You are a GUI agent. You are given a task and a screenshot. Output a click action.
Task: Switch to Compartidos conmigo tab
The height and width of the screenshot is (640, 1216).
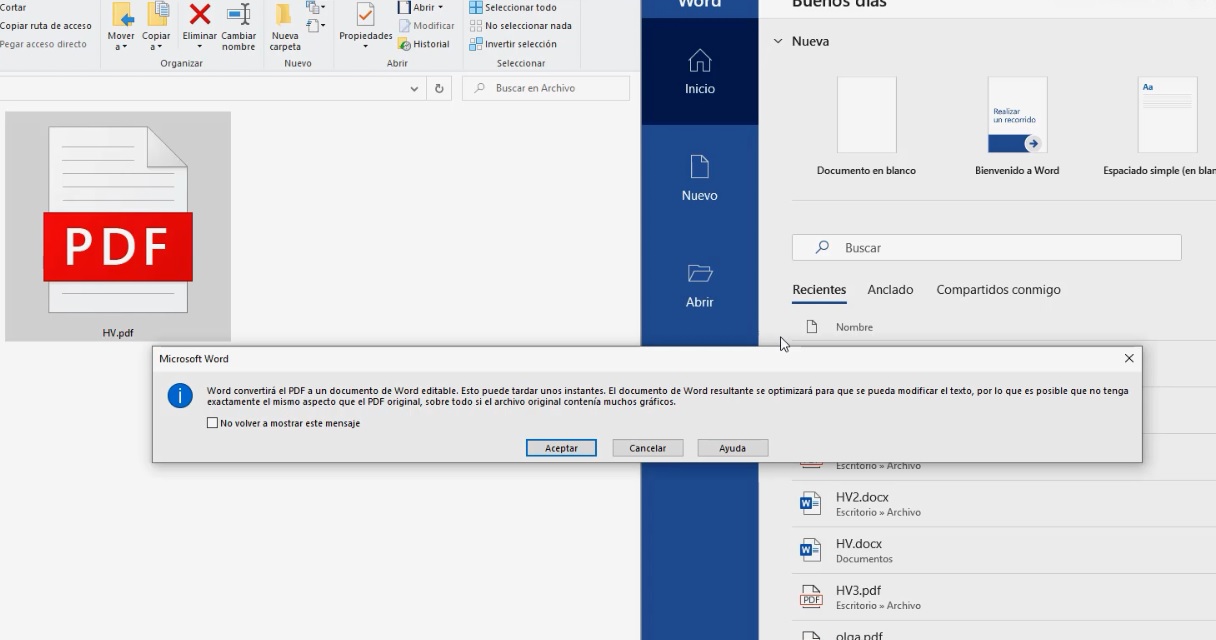(998, 290)
